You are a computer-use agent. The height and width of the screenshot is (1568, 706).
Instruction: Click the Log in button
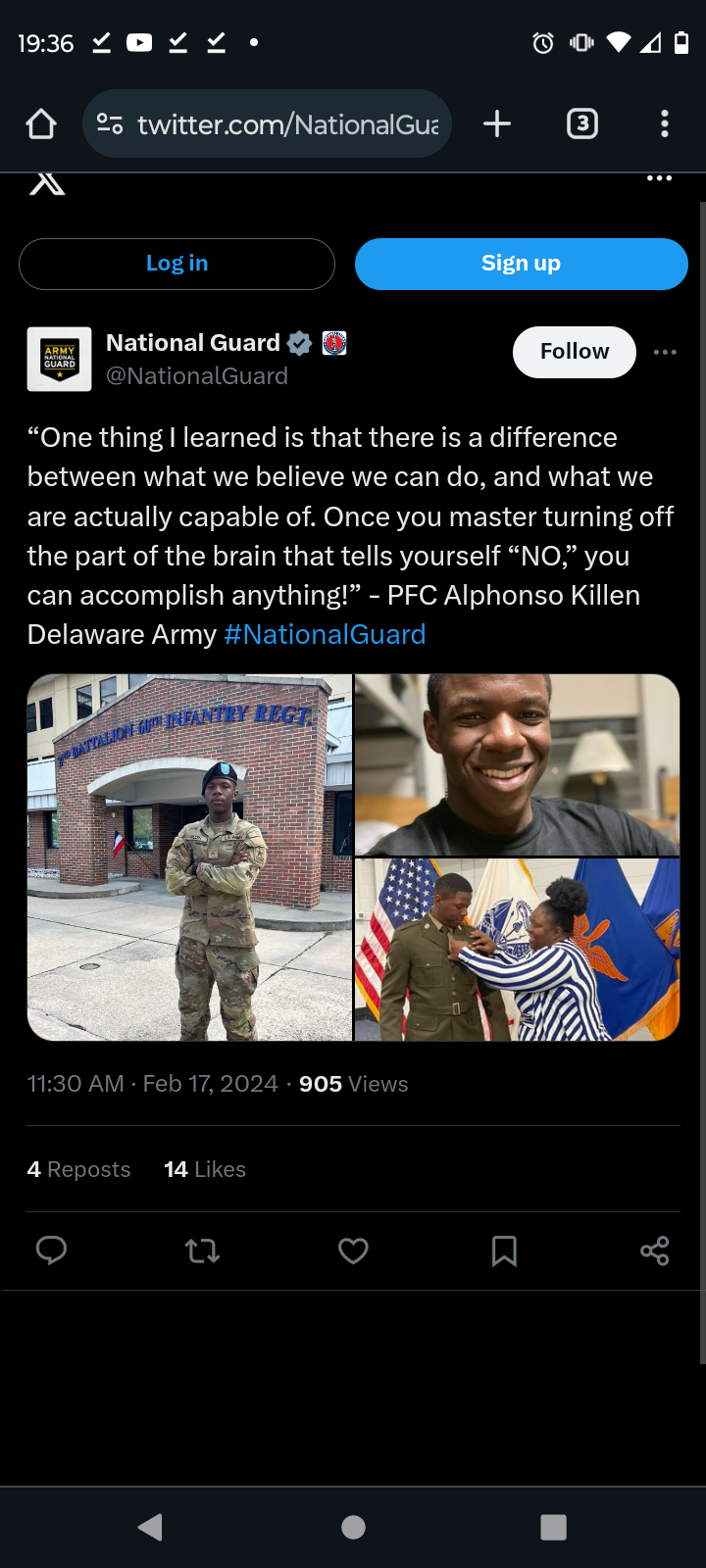coord(176,264)
